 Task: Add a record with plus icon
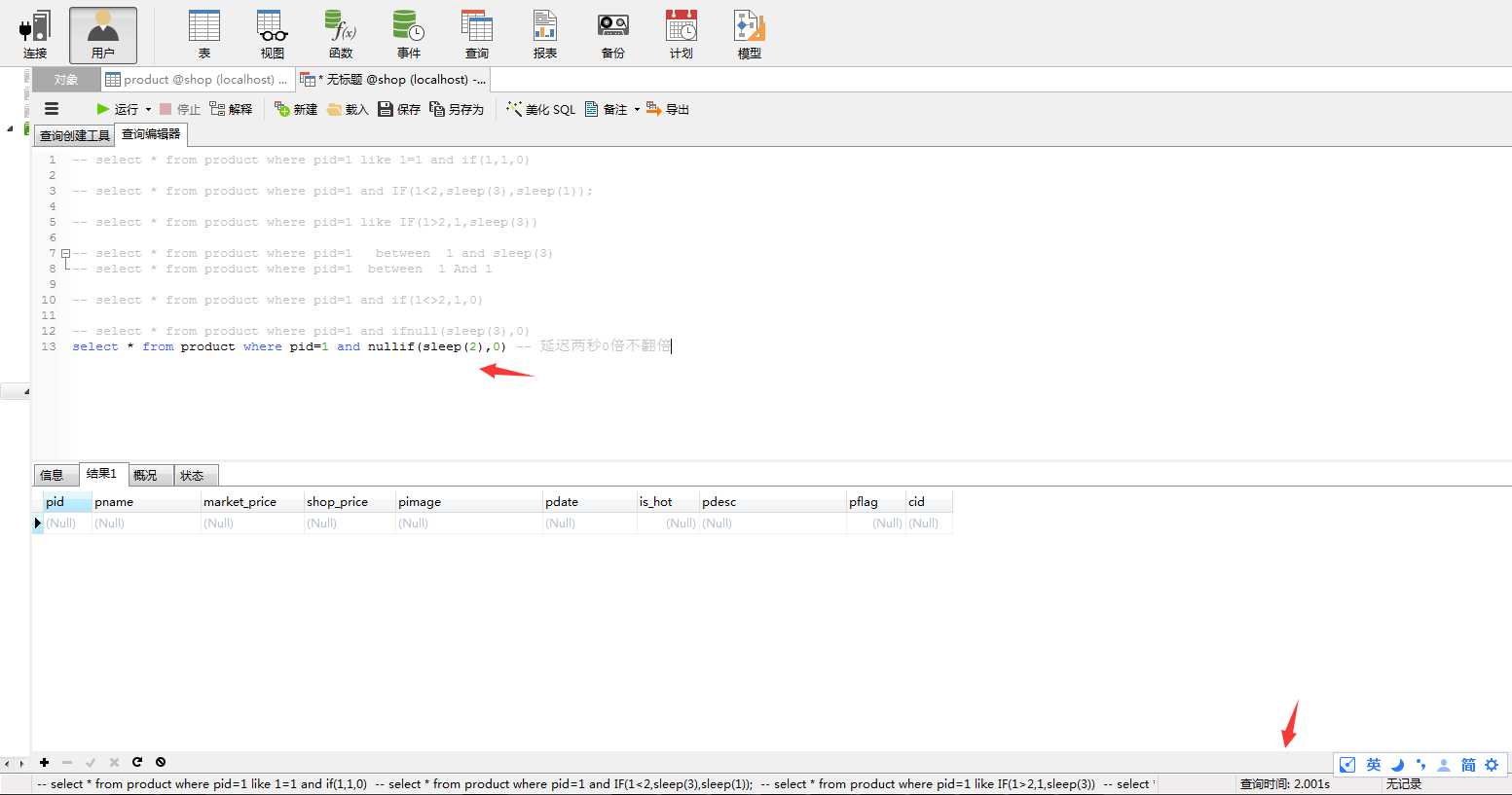coord(44,763)
